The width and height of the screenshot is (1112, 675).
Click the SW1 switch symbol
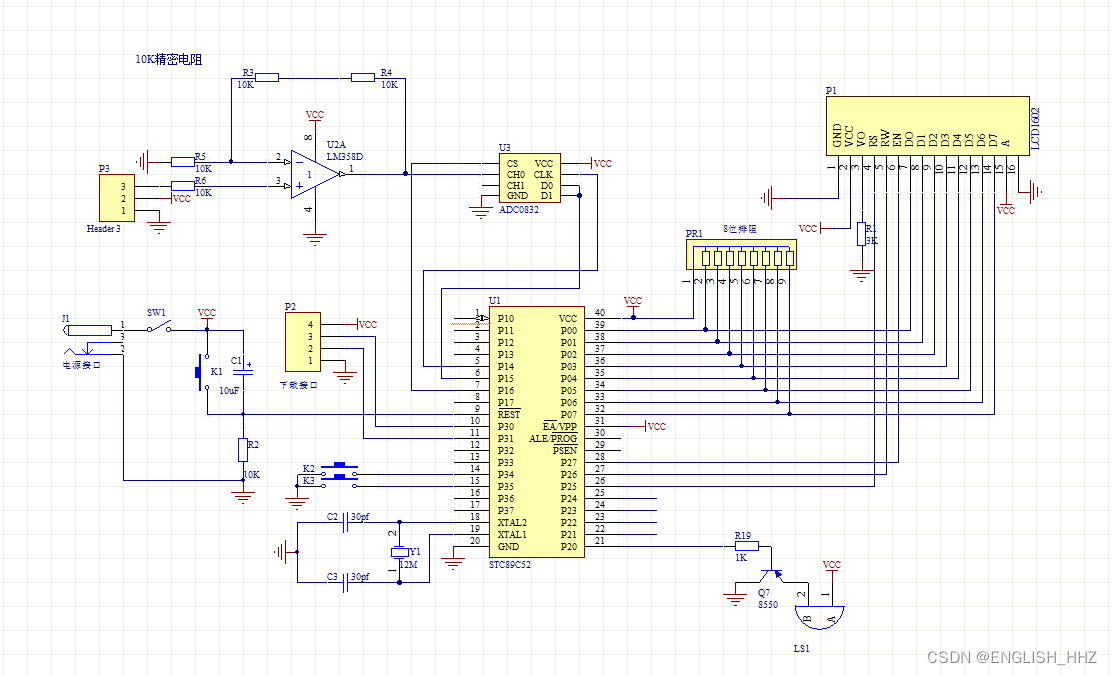pyautogui.click(x=158, y=328)
